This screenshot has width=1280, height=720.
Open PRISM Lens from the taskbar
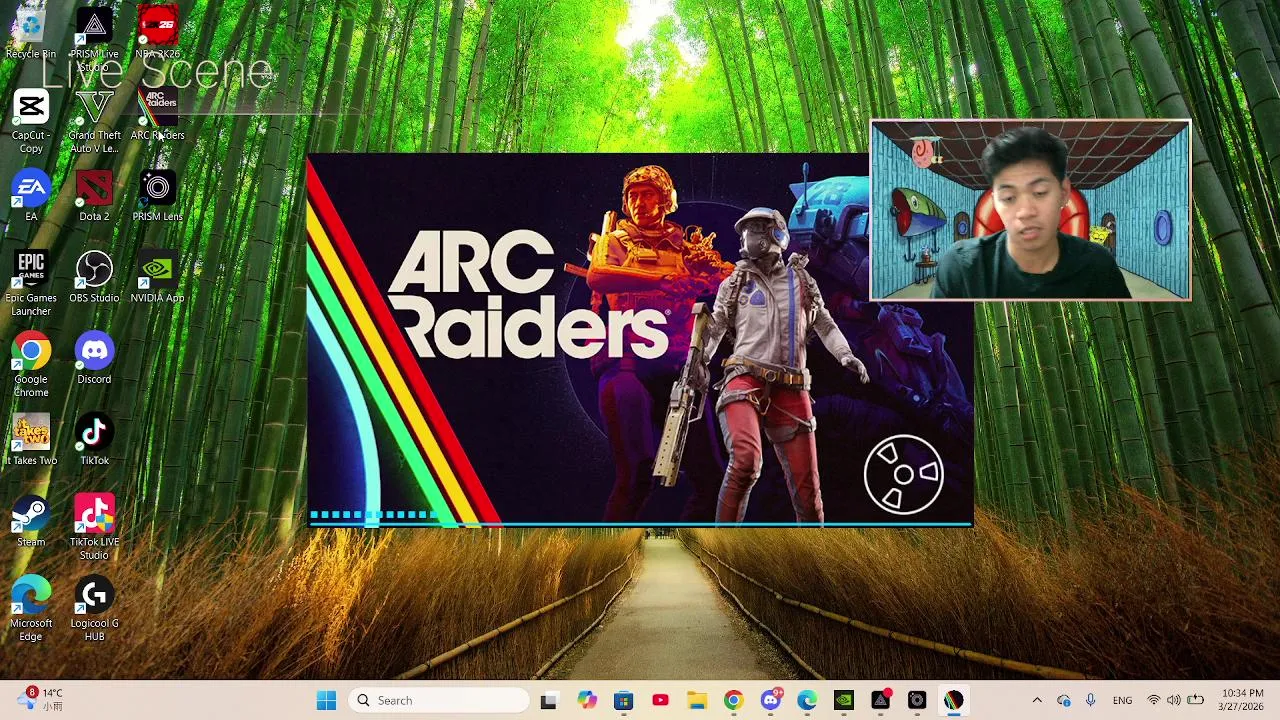[917, 700]
